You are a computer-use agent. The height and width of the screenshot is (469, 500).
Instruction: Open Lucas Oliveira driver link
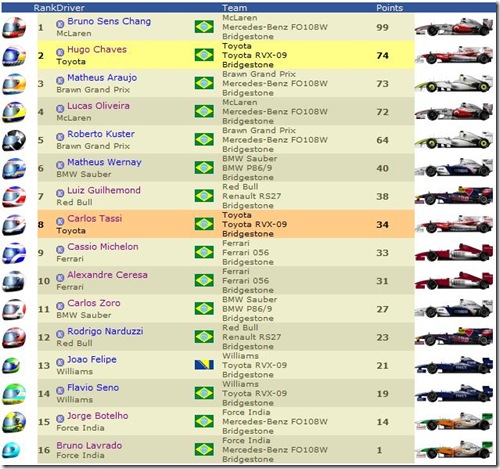[x=98, y=106]
